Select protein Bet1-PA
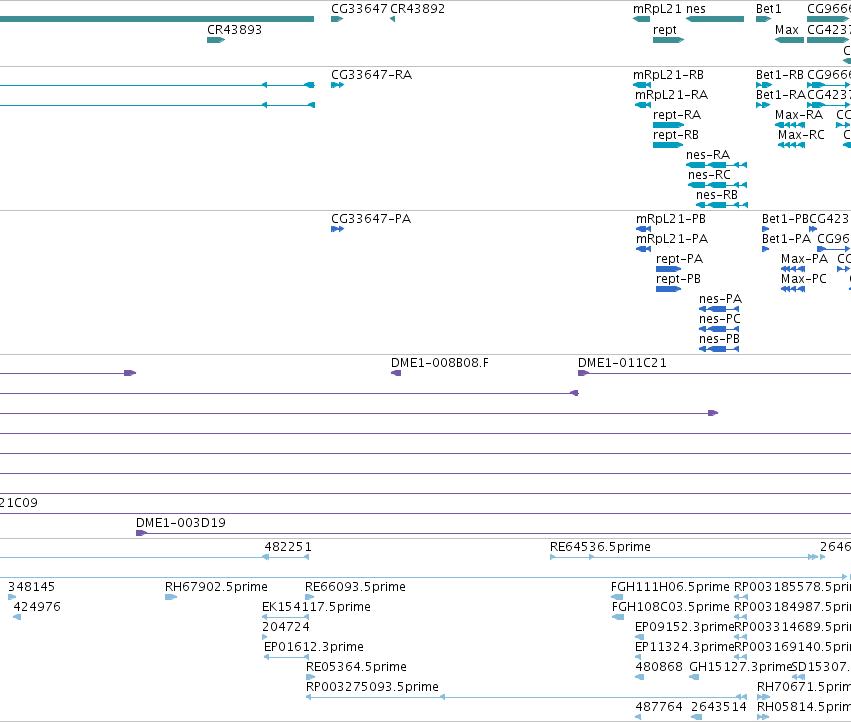The height and width of the screenshot is (722, 851). 766,249
